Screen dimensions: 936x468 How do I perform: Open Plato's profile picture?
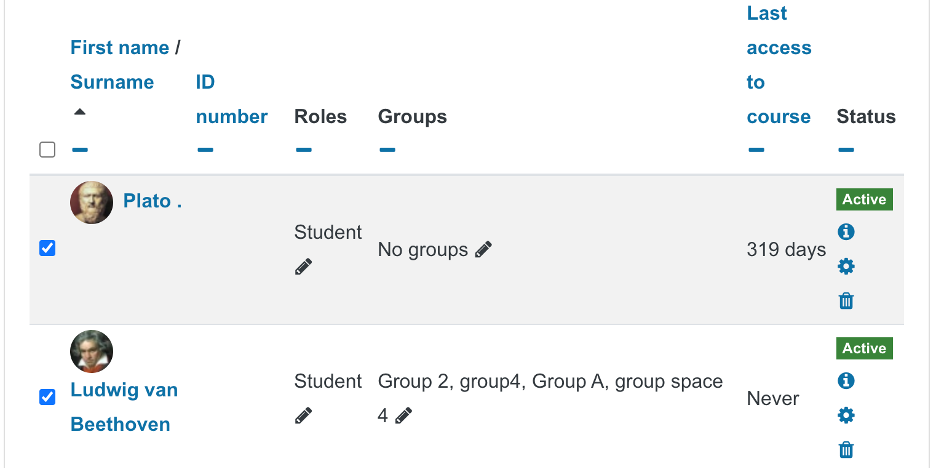coord(91,202)
